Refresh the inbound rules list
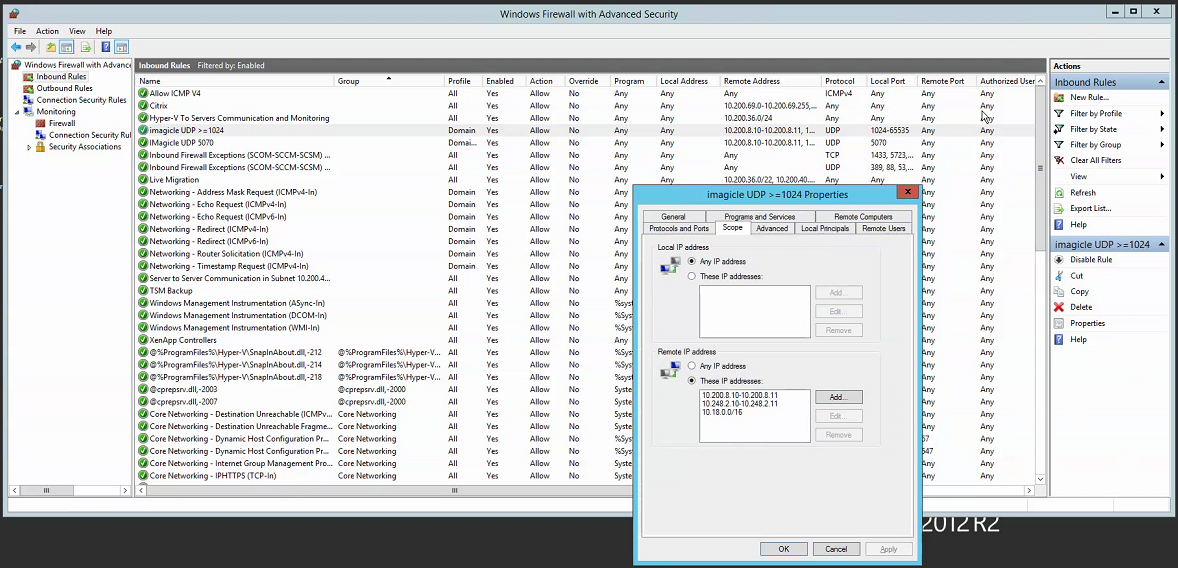Image resolution: width=1178 pixels, height=568 pixels. [1082, 192]
